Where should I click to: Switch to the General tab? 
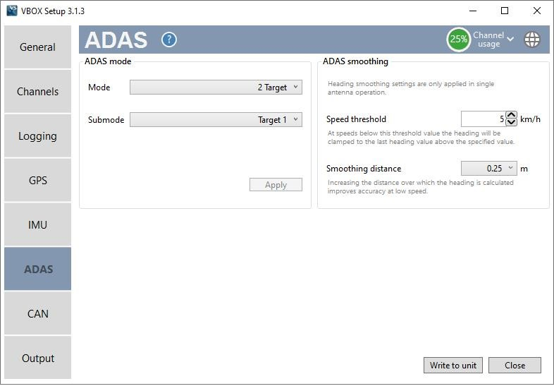coord(37,47)
